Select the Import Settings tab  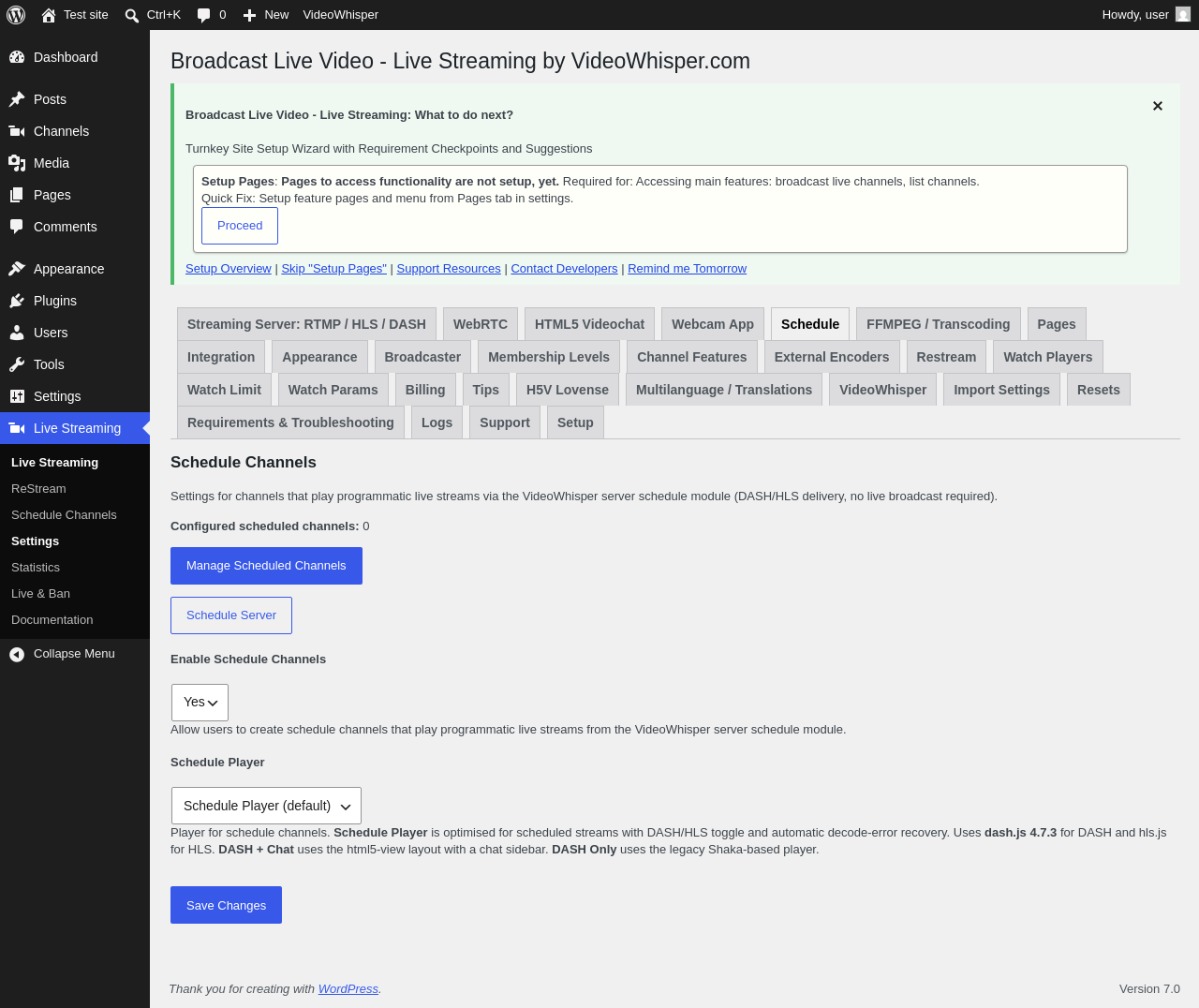[1001, 390]
